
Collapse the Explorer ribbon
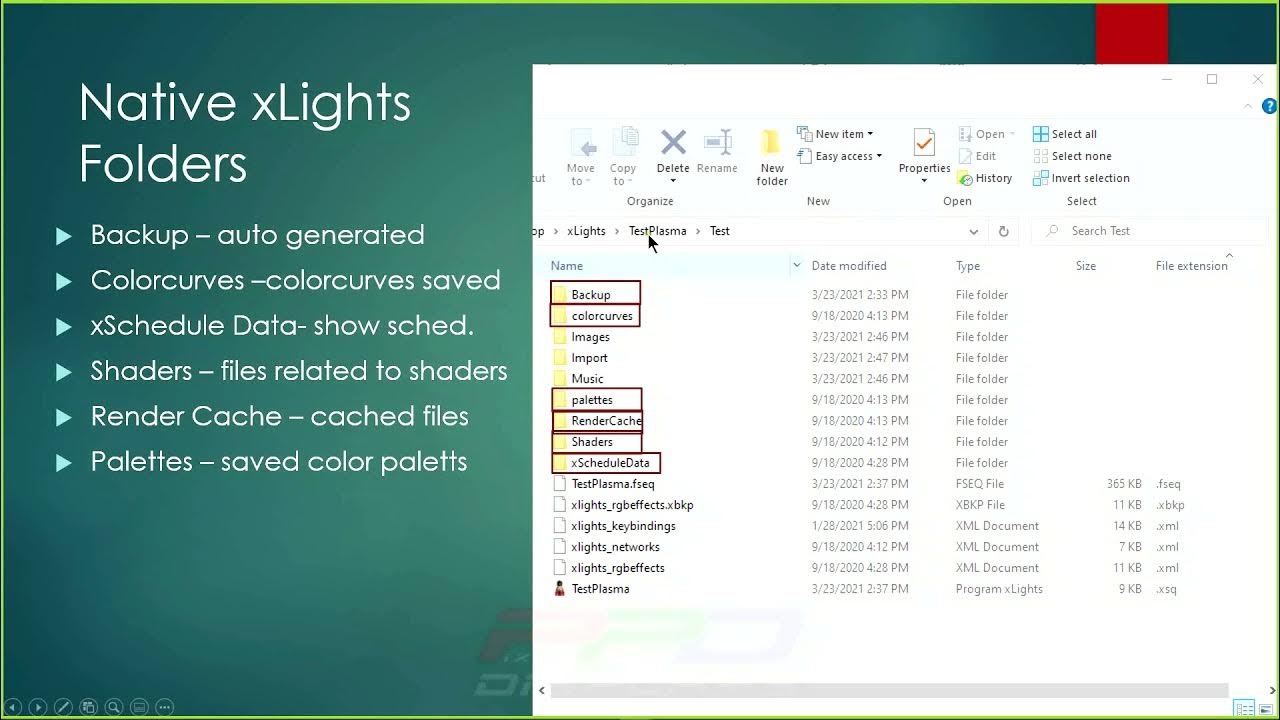1248,106
